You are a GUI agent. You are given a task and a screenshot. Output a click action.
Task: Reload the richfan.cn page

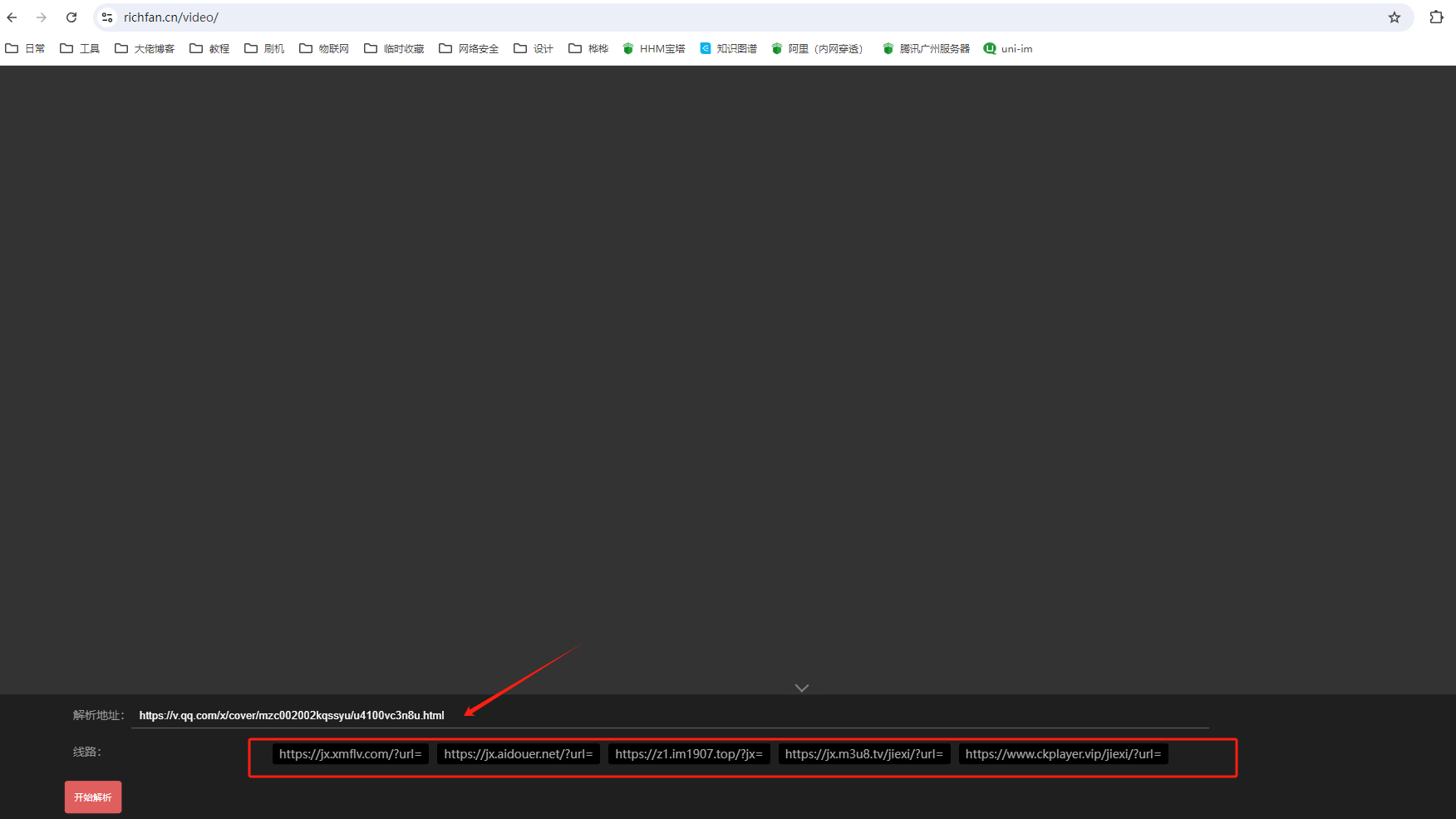point(71,17)
